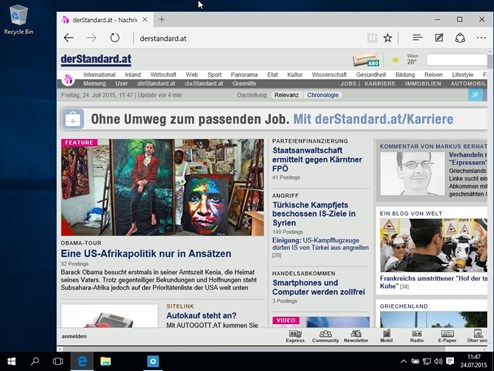The image size is (494, 371).
Task: Open File Explorer from the taskbar
Action: pyautogui.click(x=106, y=361)
